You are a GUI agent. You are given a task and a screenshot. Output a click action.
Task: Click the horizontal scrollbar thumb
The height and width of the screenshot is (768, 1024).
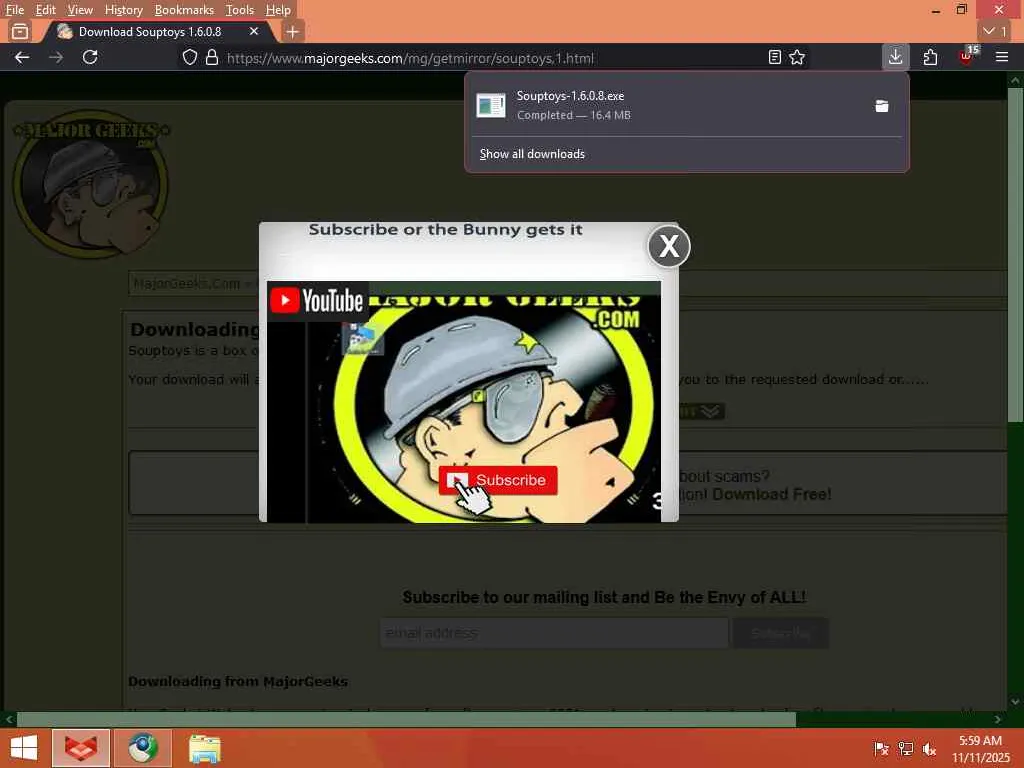pos(405,719)
